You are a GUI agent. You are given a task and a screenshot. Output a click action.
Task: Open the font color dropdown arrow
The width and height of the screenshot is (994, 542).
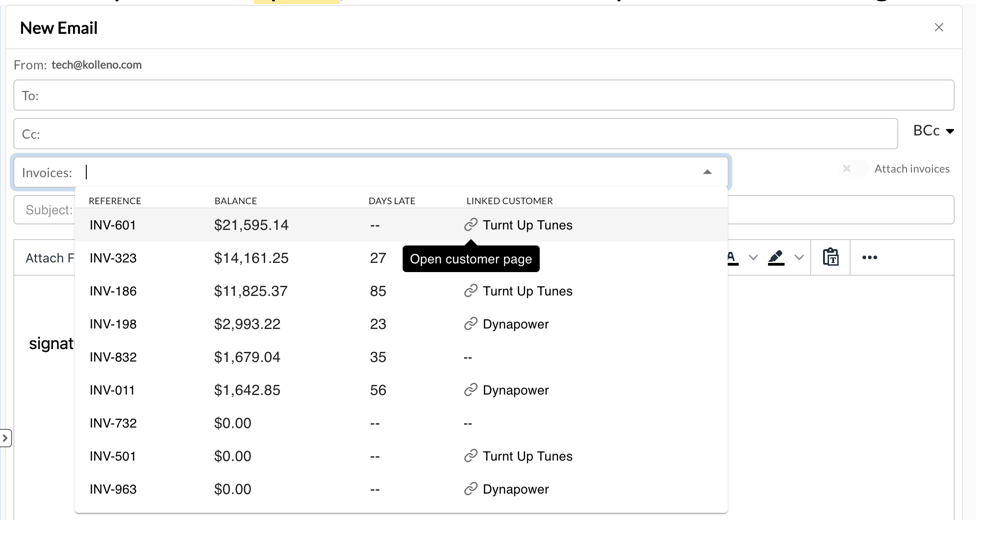(753, 257)
